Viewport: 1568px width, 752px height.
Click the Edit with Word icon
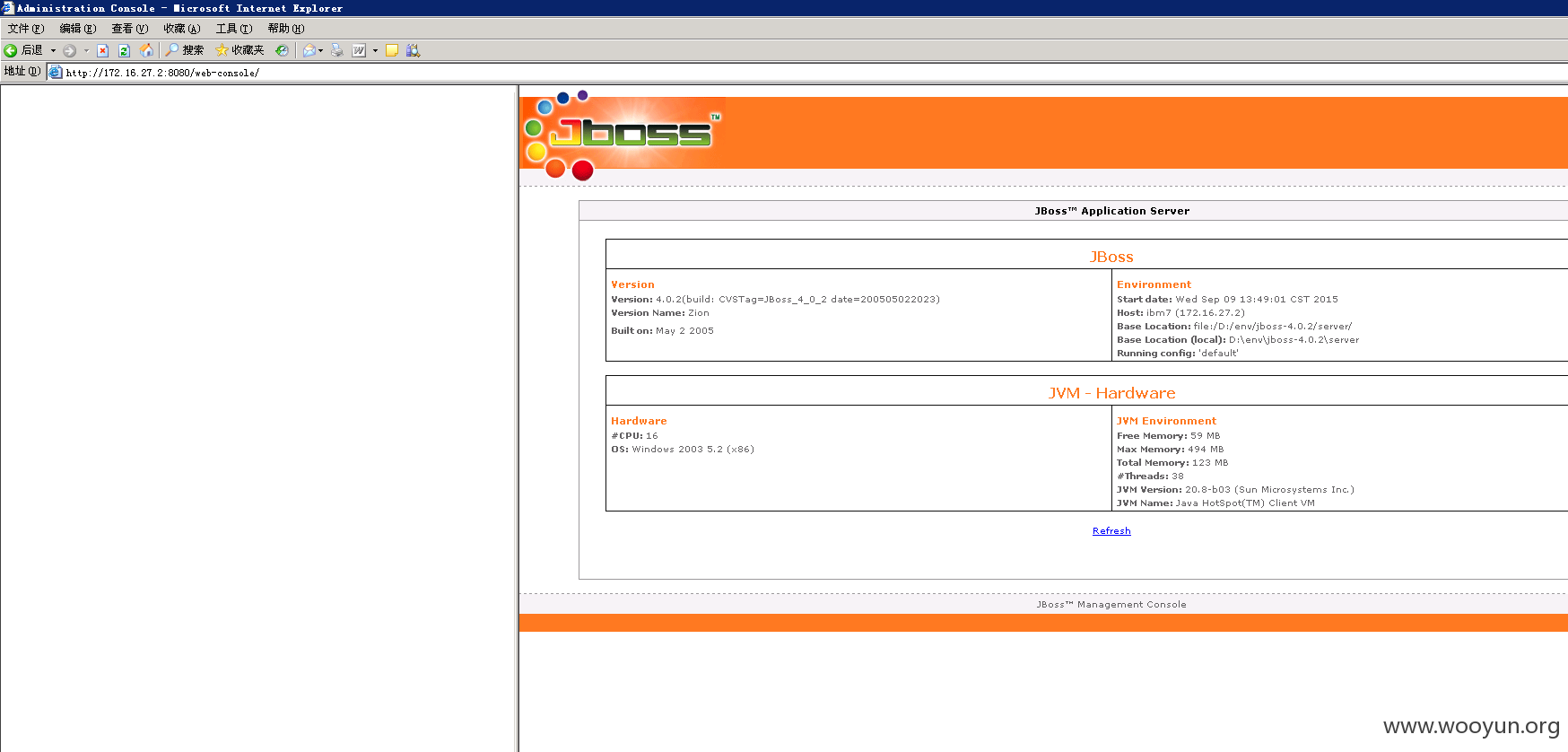(359, 50)
